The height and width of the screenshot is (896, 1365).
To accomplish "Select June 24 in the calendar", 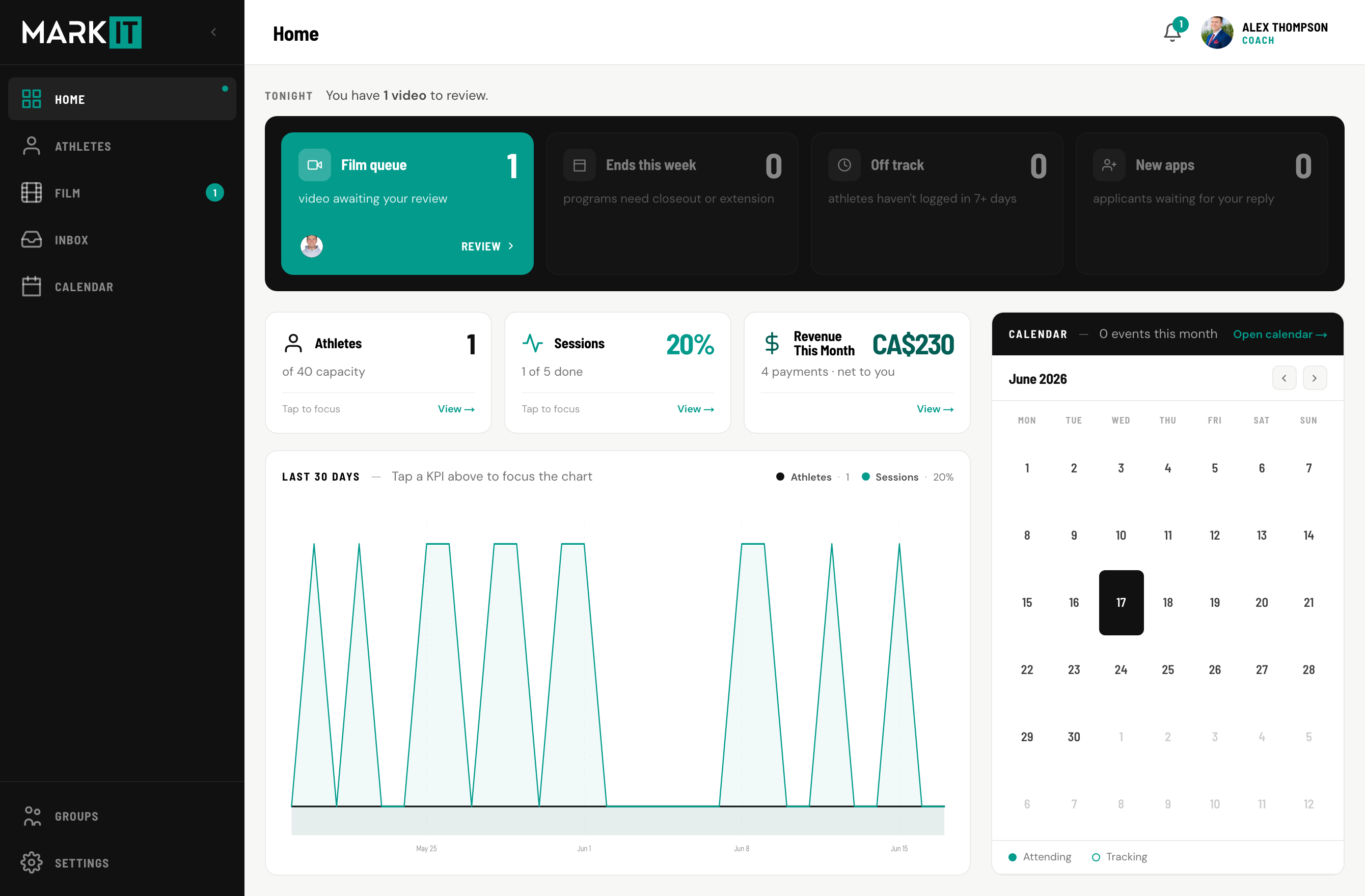I will click(1121, 669).
